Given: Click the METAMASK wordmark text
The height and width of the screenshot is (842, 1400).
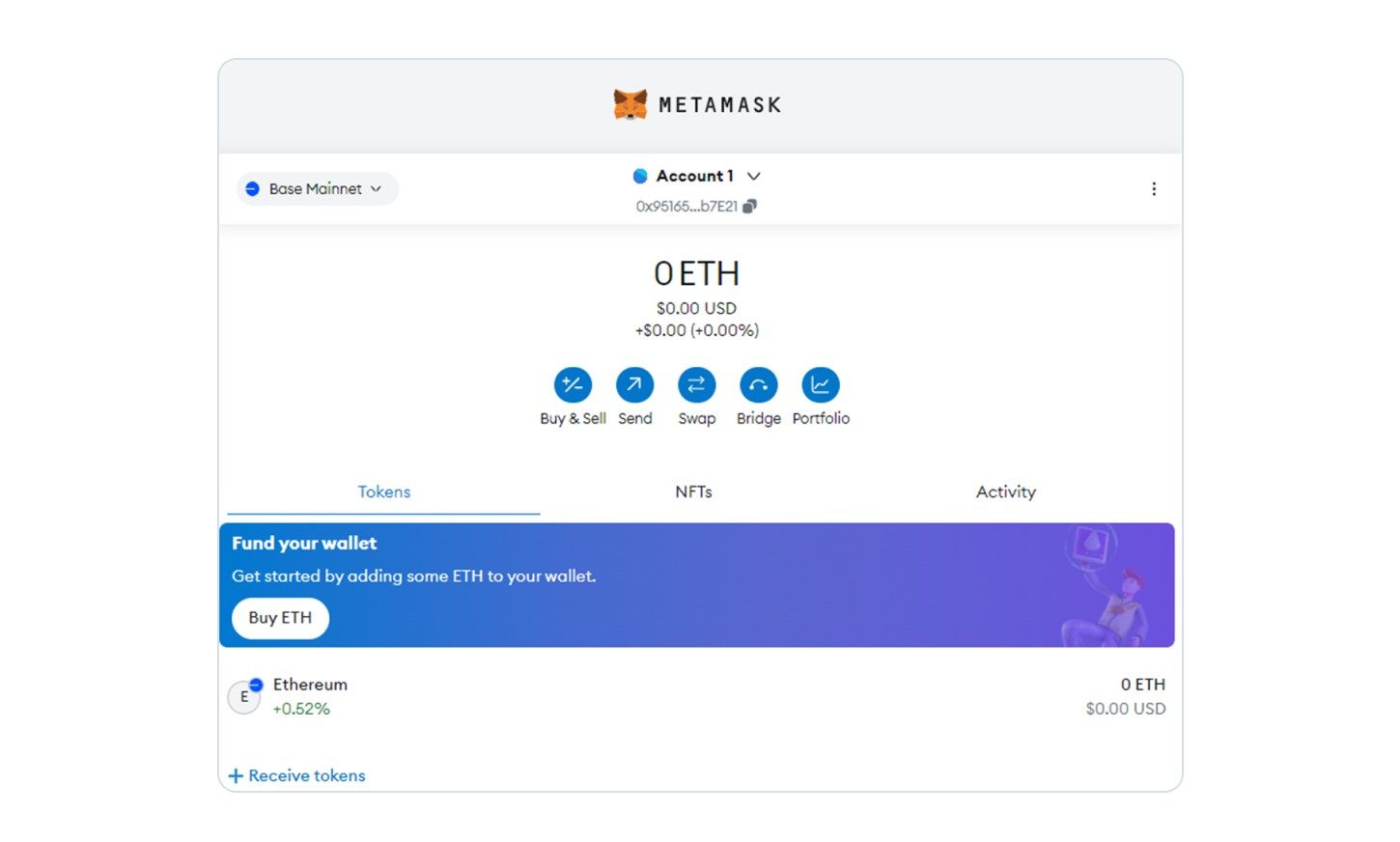Looking at the screenshot, I should 720,105.
